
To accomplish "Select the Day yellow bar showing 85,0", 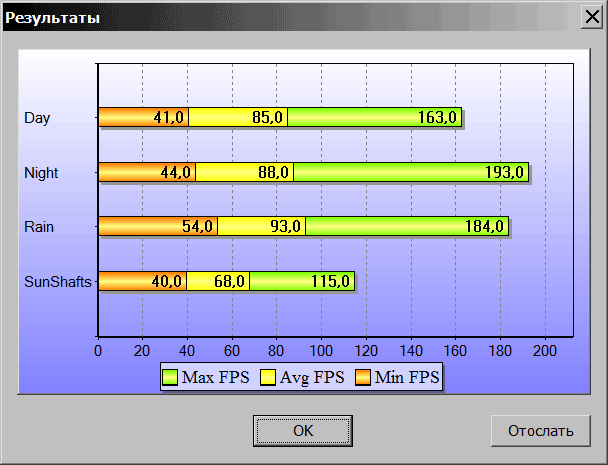I will pyautogui.click(x=238, y=118).
